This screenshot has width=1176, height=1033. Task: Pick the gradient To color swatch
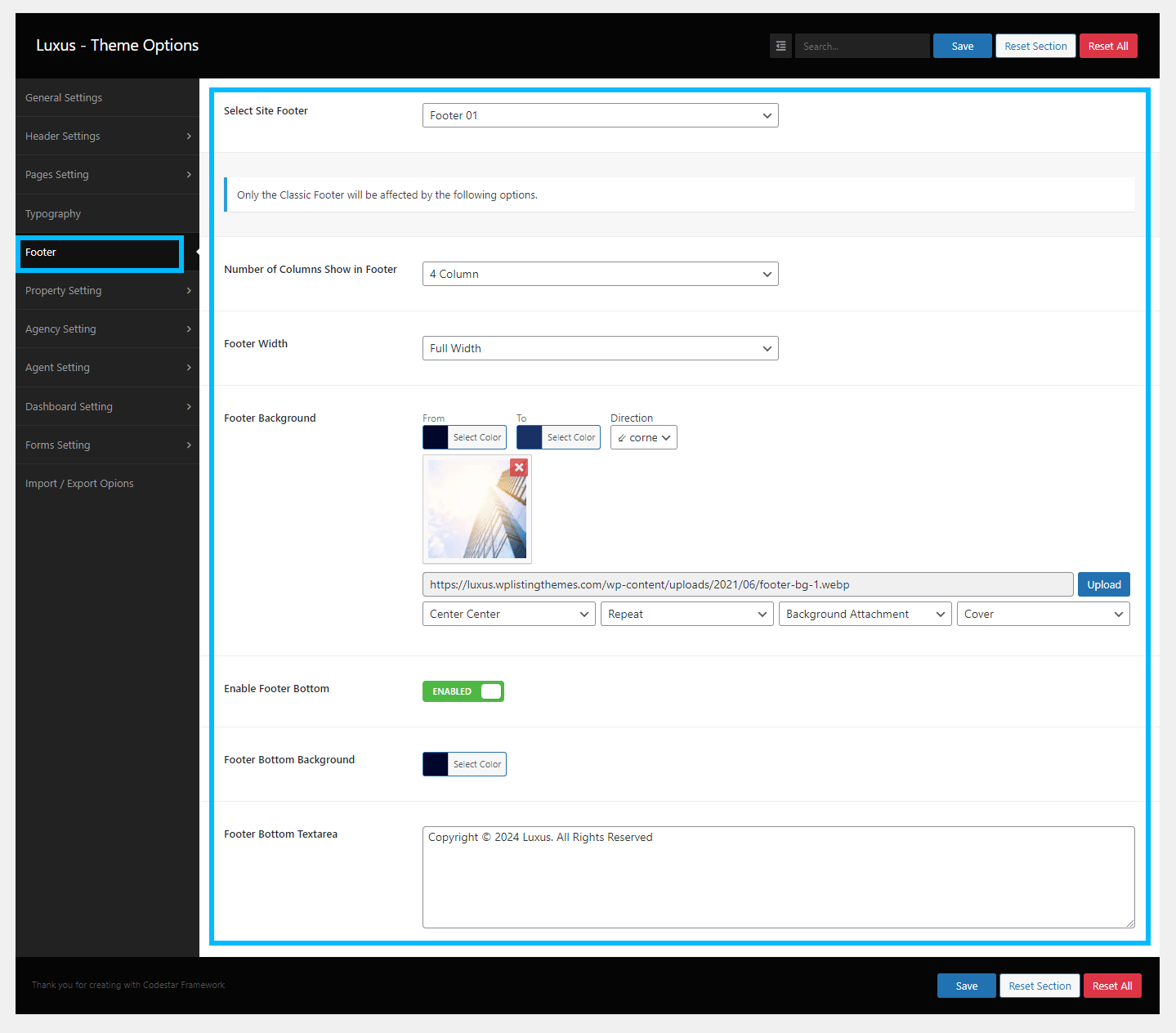pyautogui.click(x=530, y=438)
